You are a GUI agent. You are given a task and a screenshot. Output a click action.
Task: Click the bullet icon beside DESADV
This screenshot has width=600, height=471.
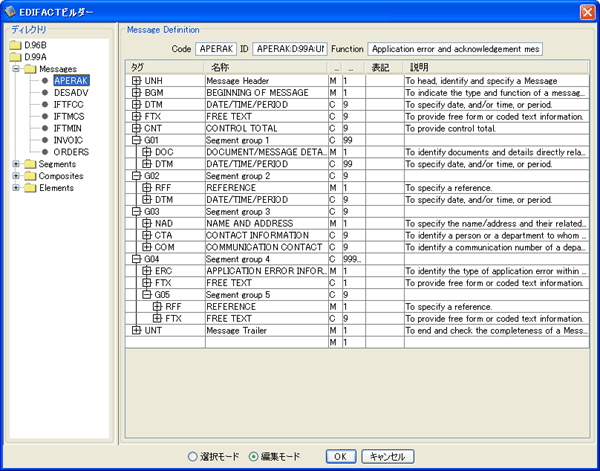[45, 92]
